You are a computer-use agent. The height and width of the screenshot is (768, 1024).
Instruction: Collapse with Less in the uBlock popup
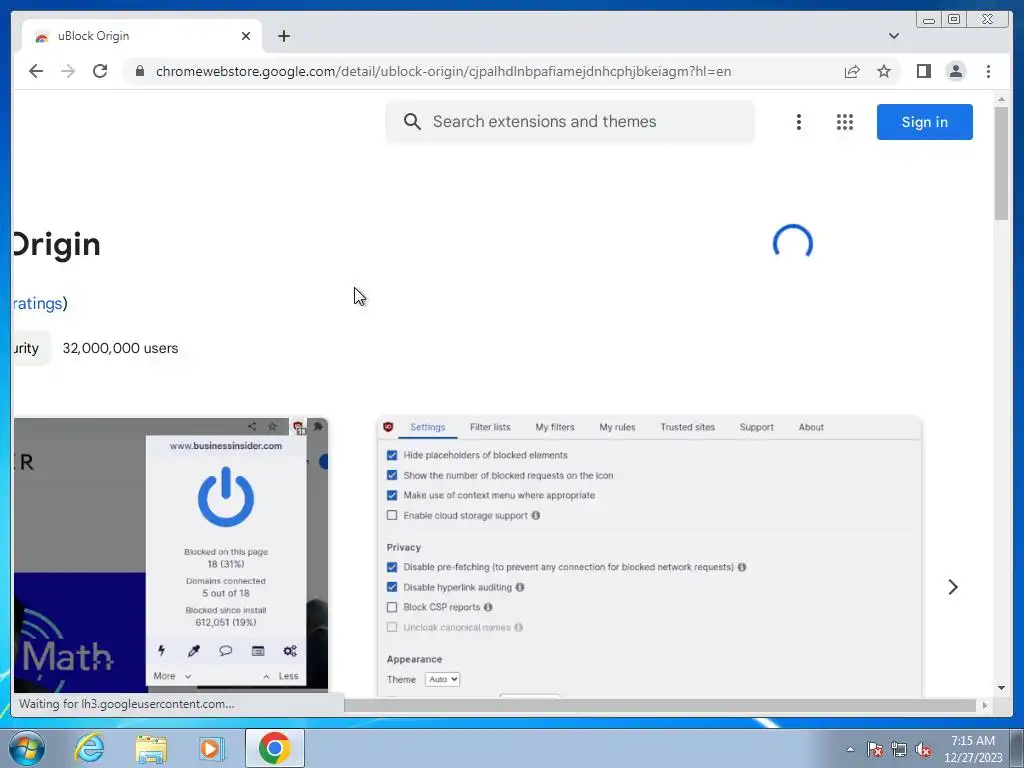pos(281,676)
